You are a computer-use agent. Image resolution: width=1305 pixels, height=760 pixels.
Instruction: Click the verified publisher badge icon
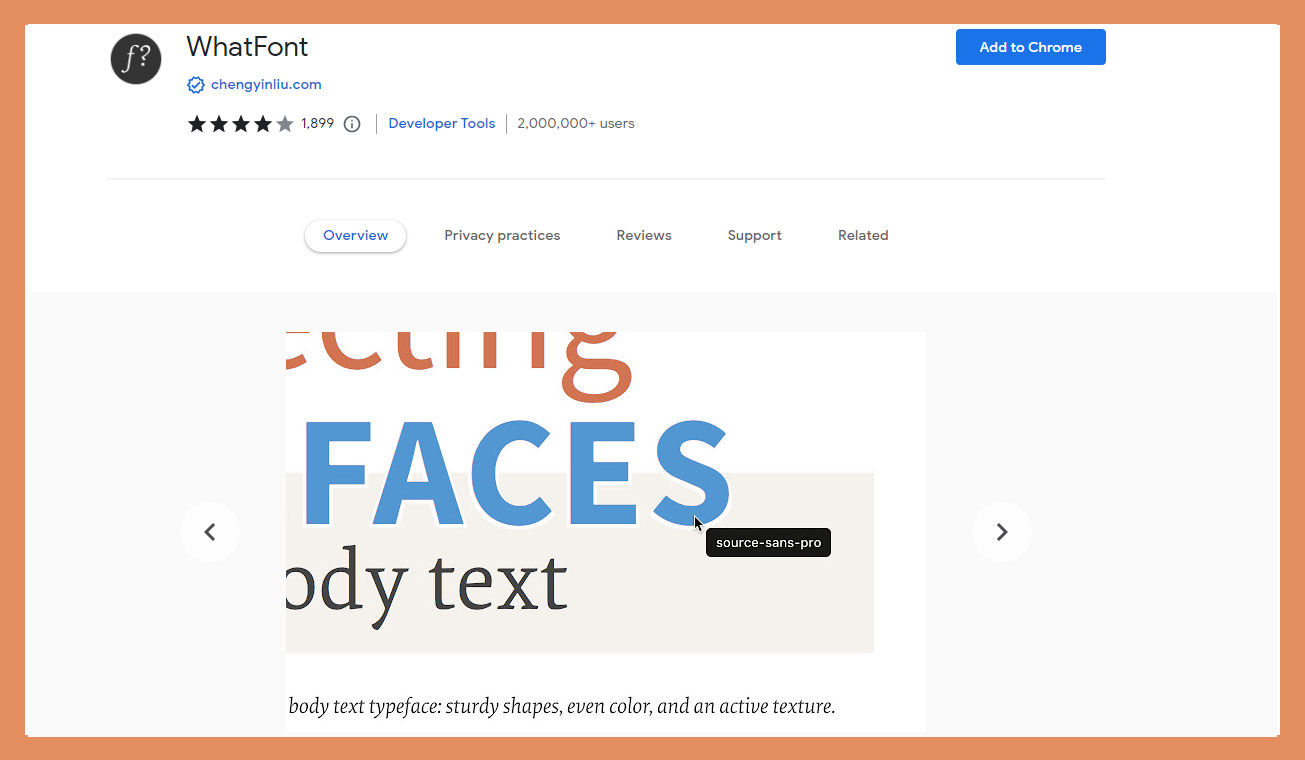point(196,85)
